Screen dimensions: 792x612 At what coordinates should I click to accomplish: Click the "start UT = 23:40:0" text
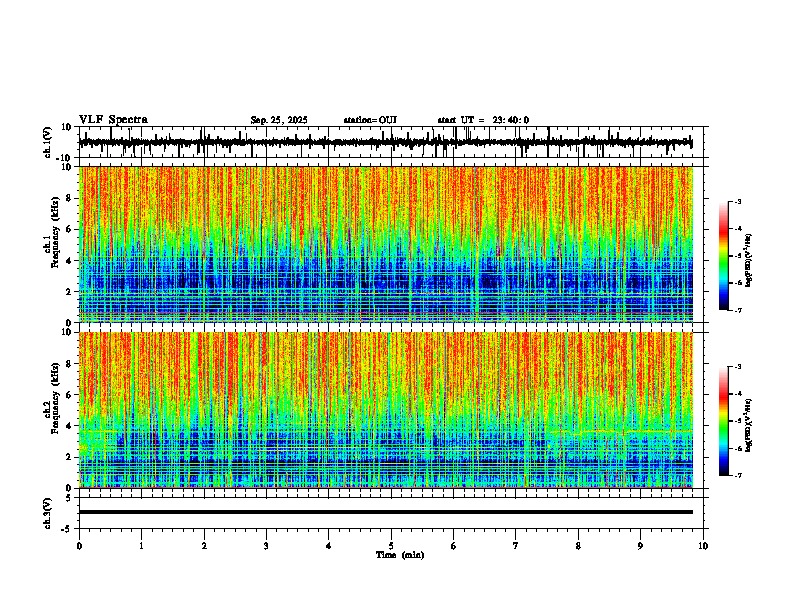pyautogui.click(x=483, y=120)
